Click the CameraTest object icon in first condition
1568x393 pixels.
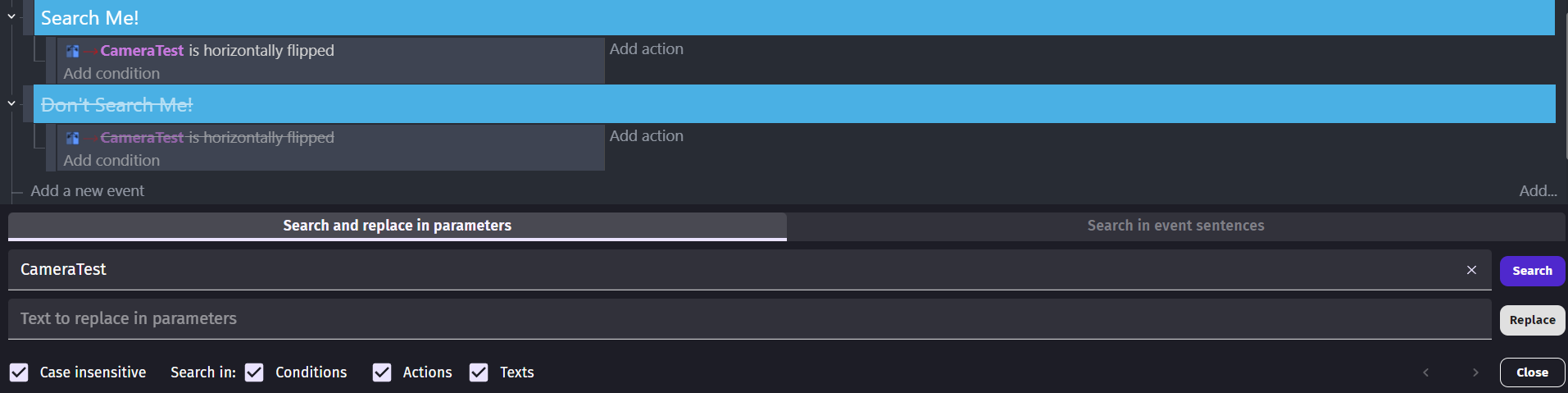(73, 51)
